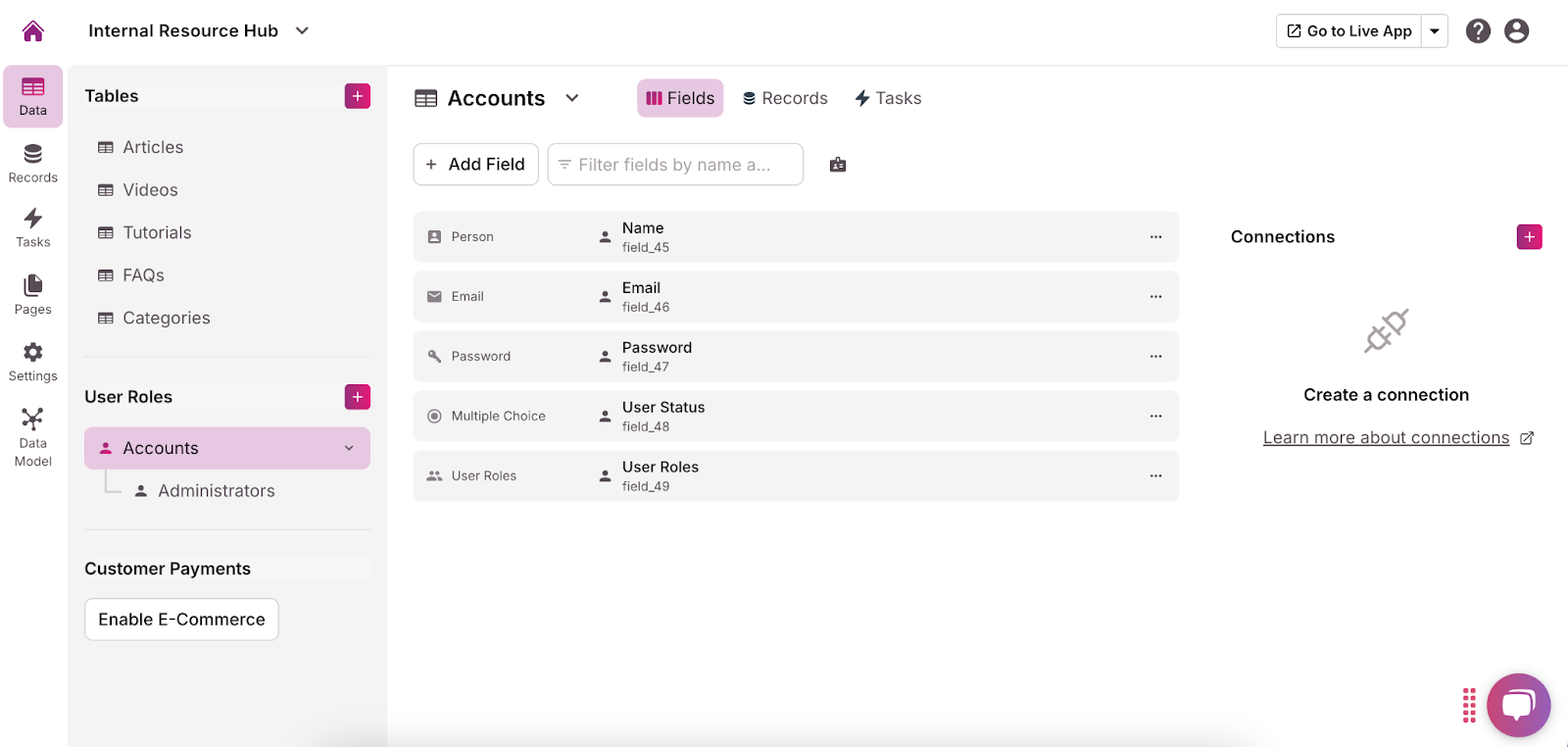Open Settings gear in left sidebar

click(32, 362)
